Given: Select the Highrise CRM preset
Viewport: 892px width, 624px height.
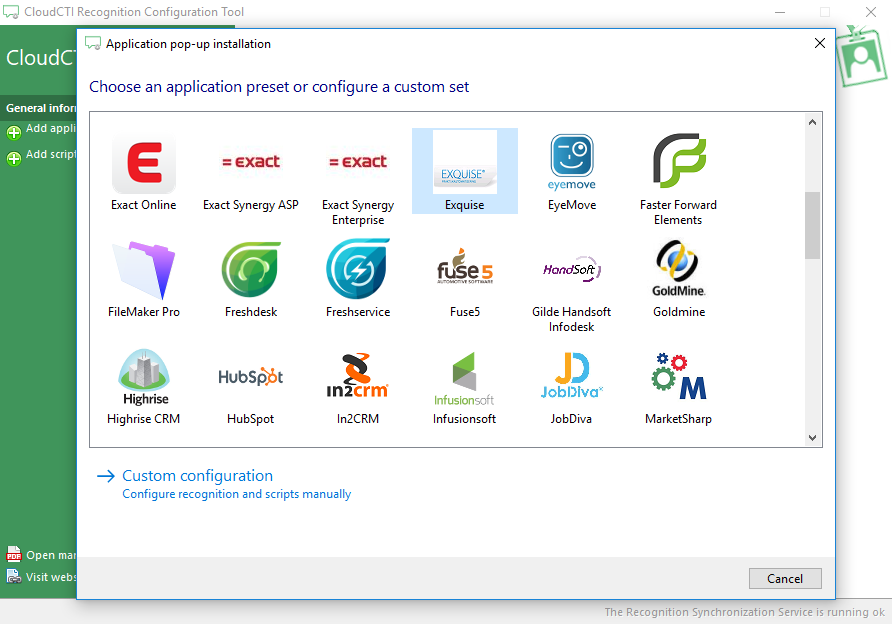Looking at the screenshot, I should (143, 387).
